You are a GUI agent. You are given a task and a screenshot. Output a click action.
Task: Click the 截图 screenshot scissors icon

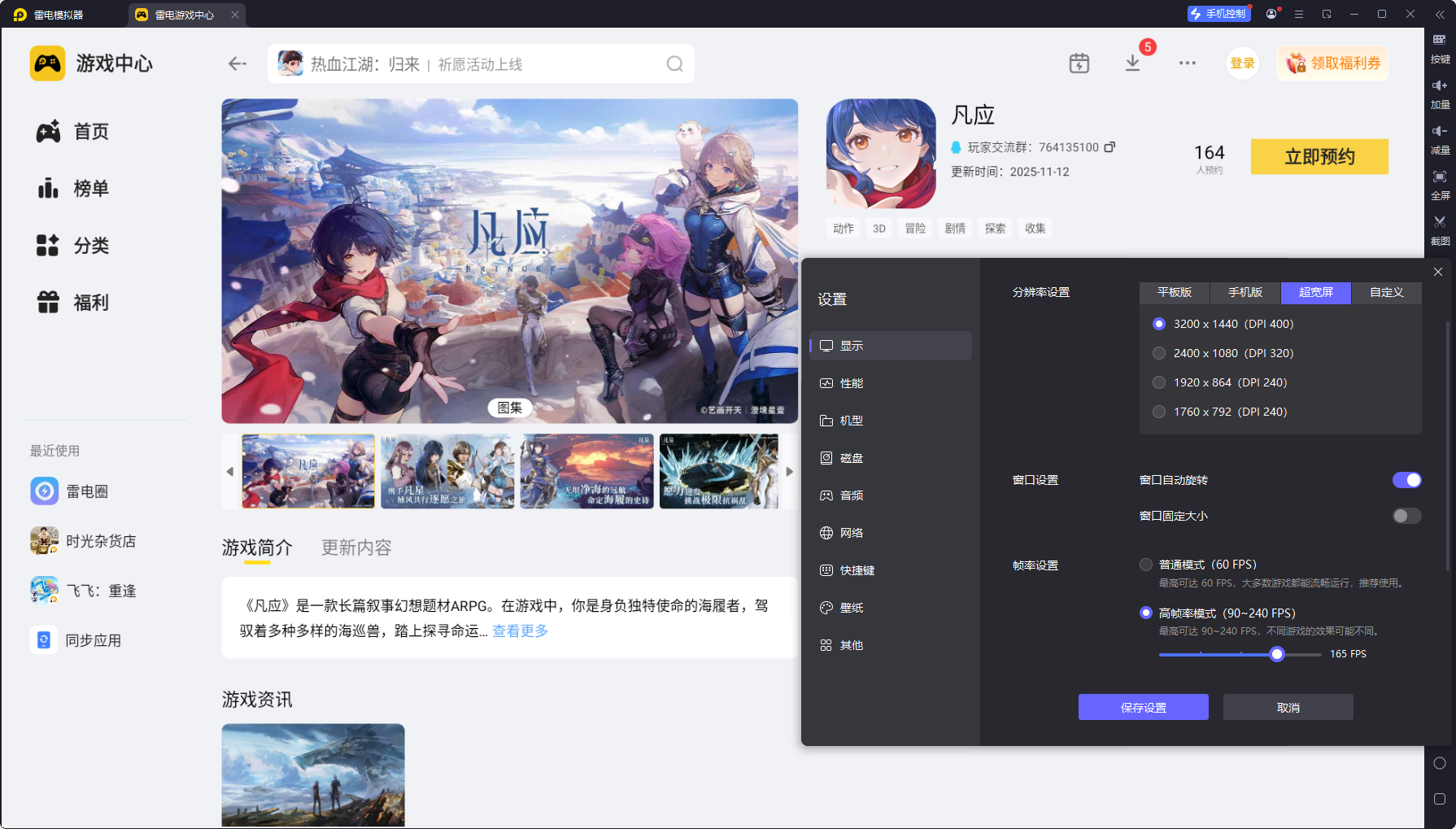coord(1440,230)
